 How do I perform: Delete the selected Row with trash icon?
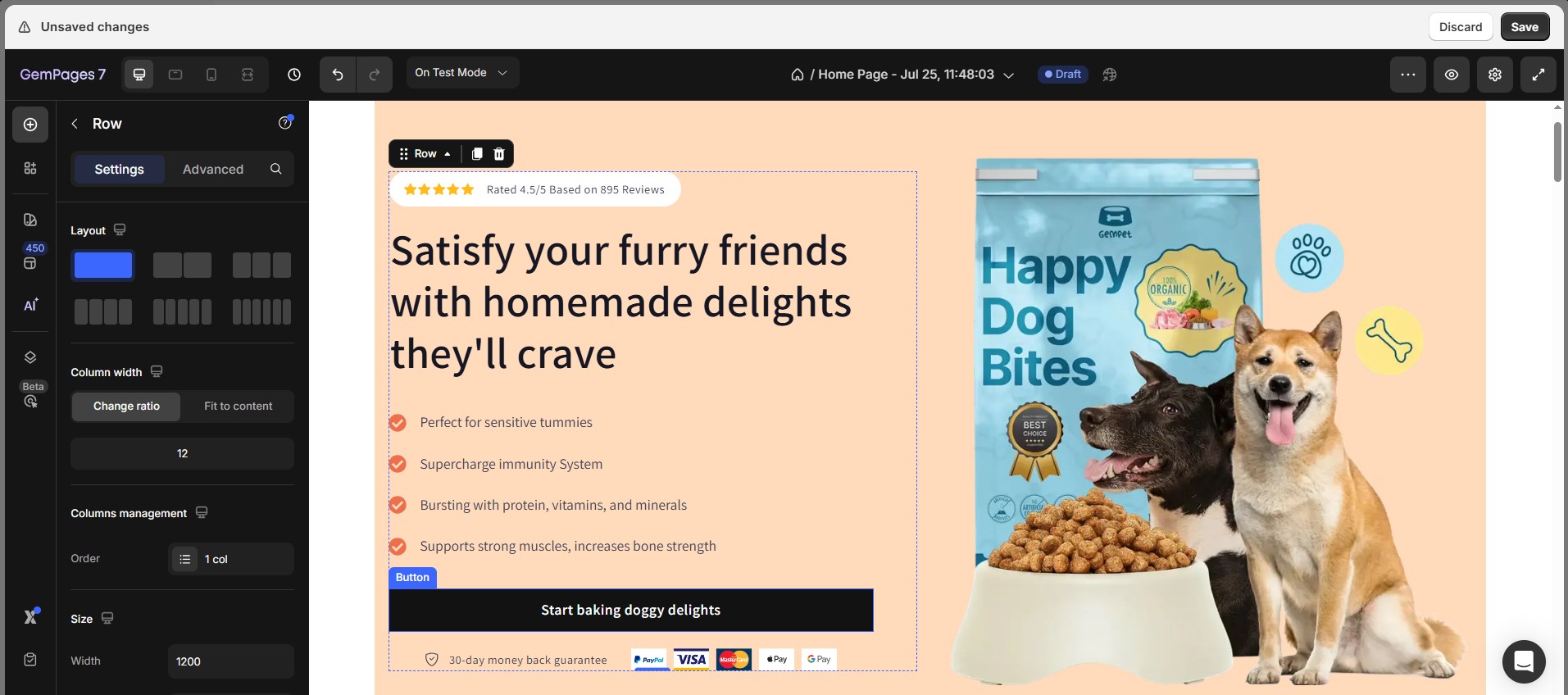[x=499, y=153]
